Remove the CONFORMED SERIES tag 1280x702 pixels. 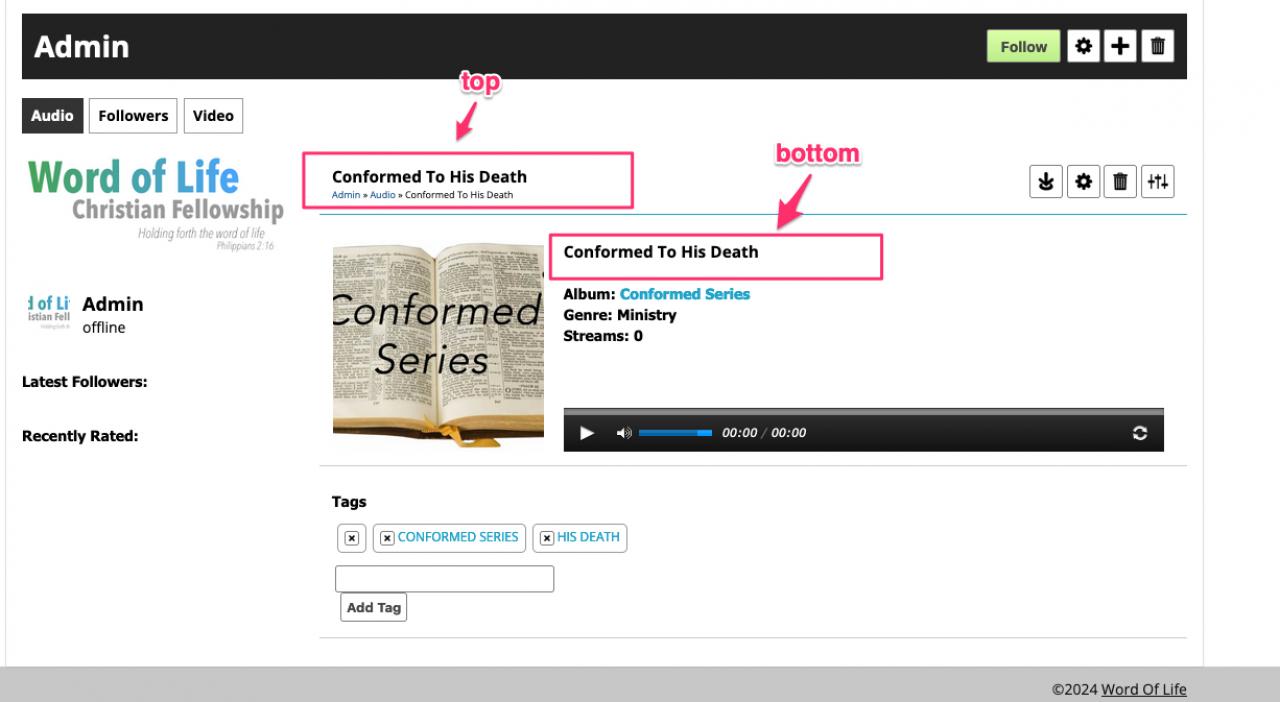click(x=387, y=538)
